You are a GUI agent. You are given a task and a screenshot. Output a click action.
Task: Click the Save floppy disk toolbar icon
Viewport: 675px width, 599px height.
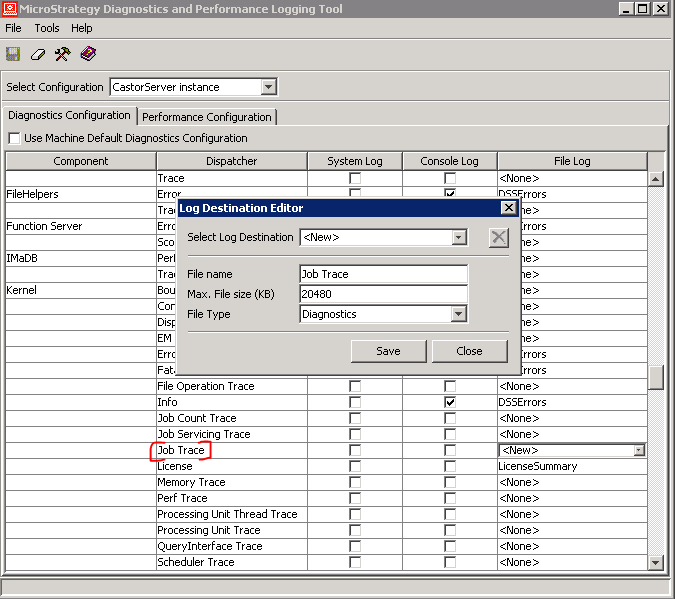(x=13, y=54)
